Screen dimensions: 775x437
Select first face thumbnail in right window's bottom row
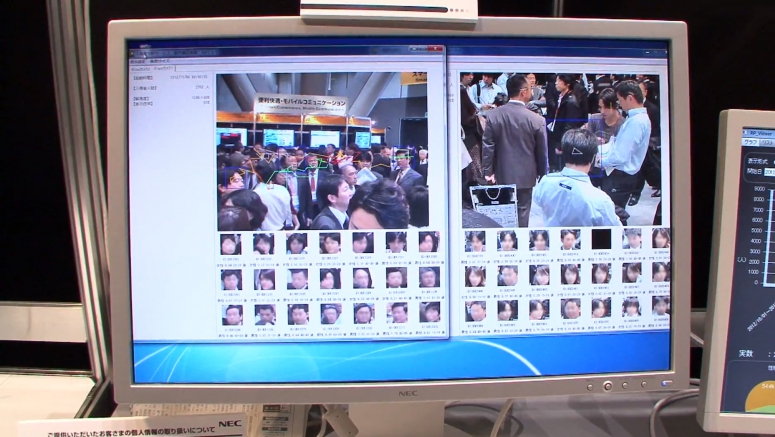point(475,311)
